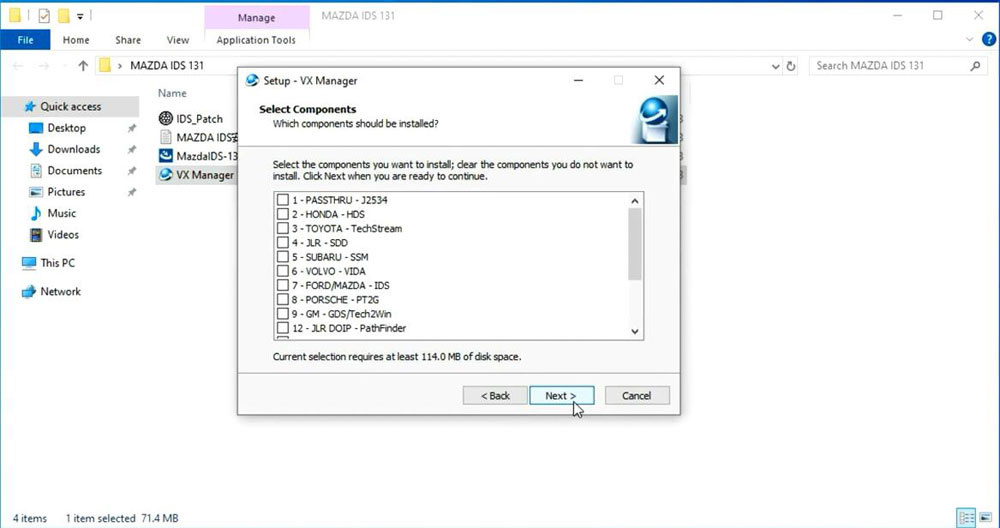Open the Application Tools tab
Image resolution: width=1000 pixels, height=528 pixels.
(x=256, y=40)
